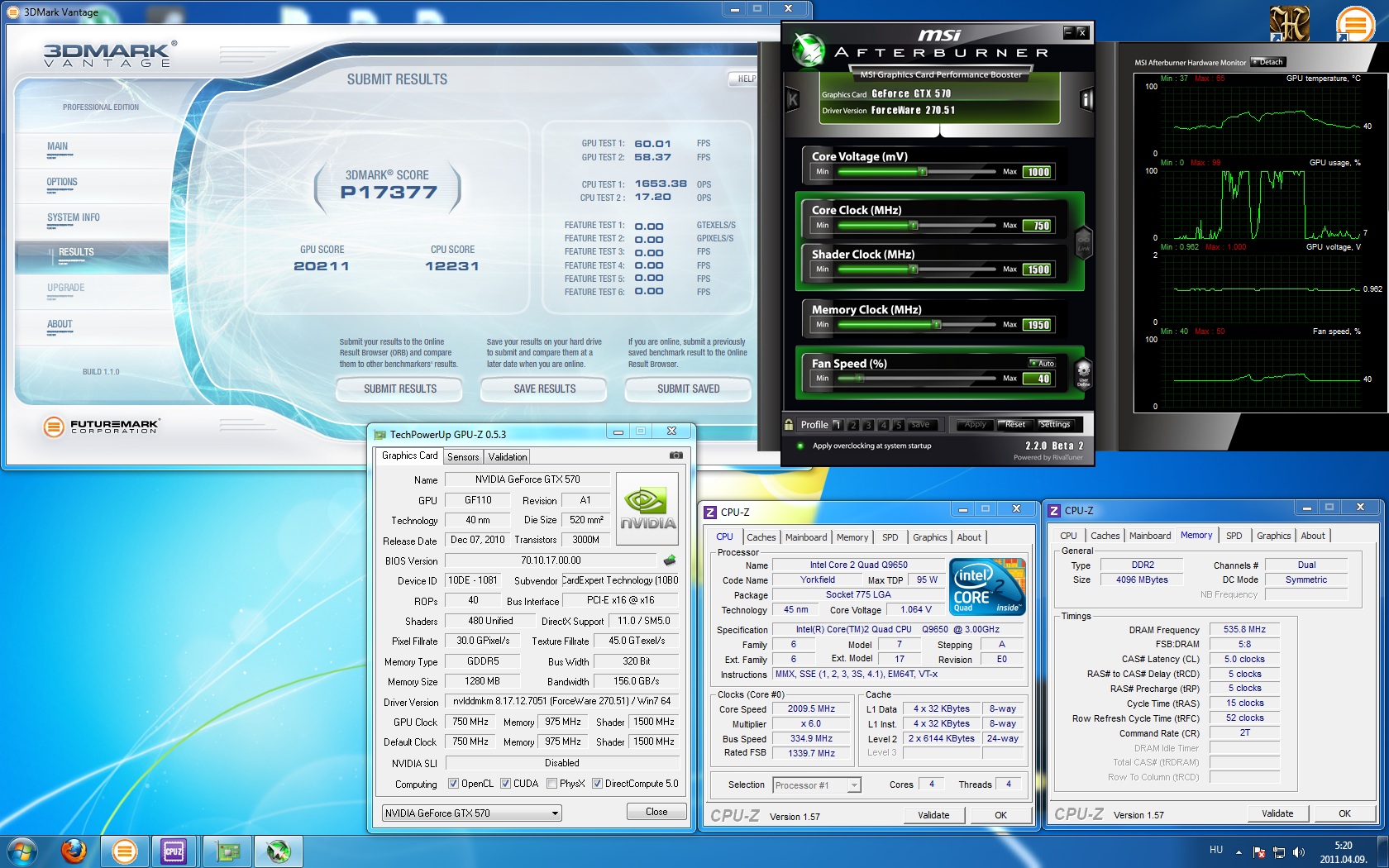Image resolution: width=1389 pixels, height=868 pixels.
Task: Click OK in CPU-Z processor window
Action: [x=1000, y=815]
